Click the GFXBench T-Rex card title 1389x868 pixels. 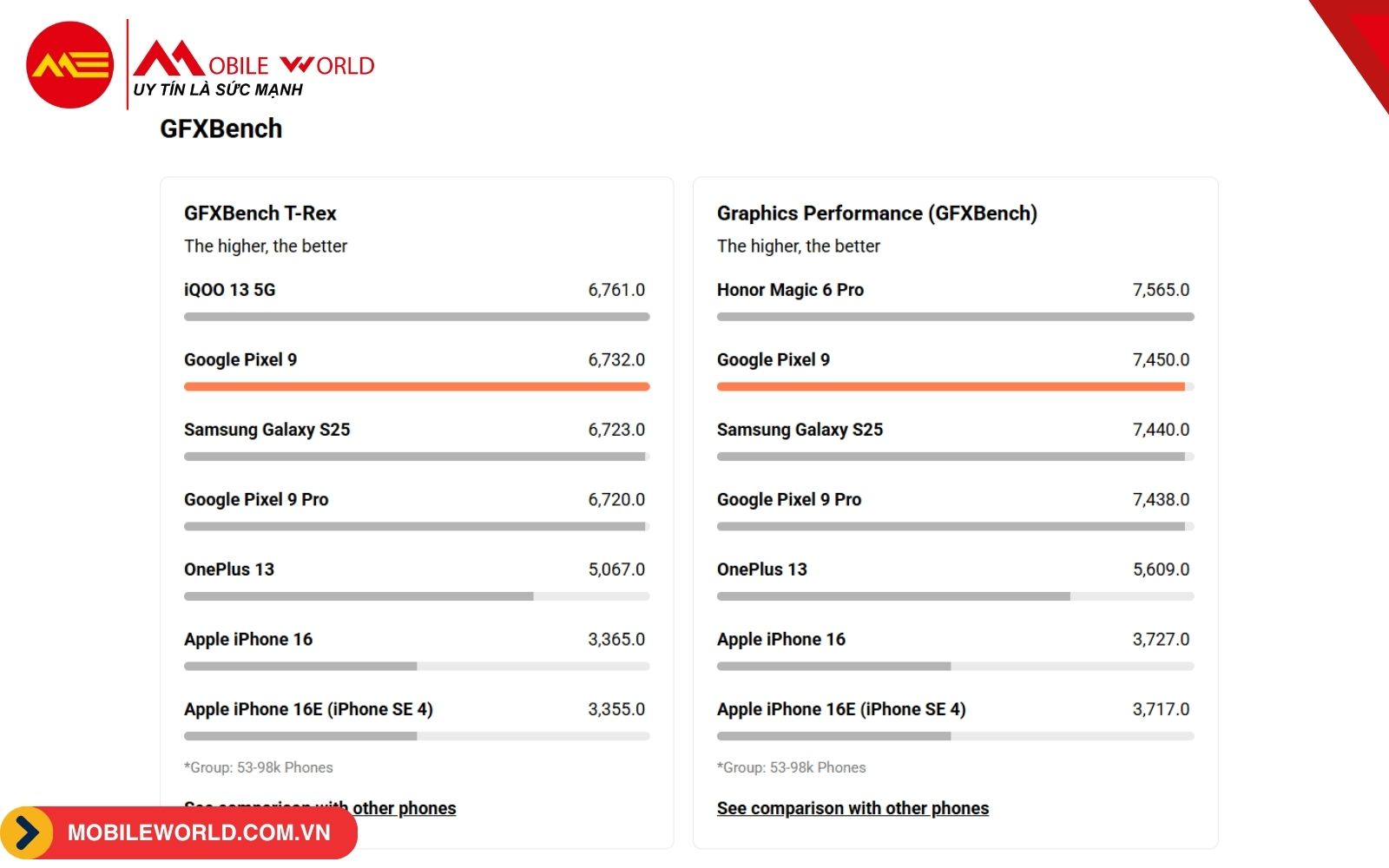(260, 214)
